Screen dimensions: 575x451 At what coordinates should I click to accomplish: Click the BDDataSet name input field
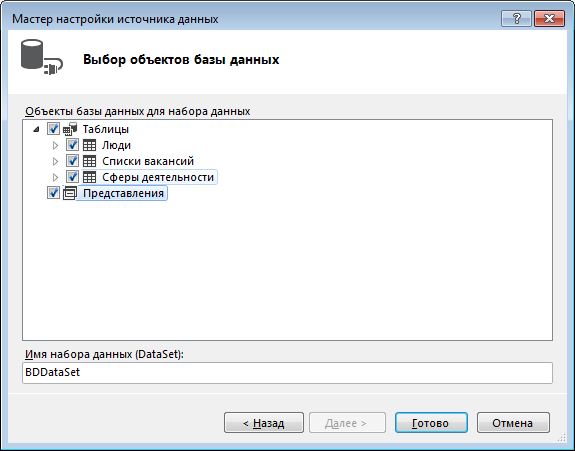(287, 373)
